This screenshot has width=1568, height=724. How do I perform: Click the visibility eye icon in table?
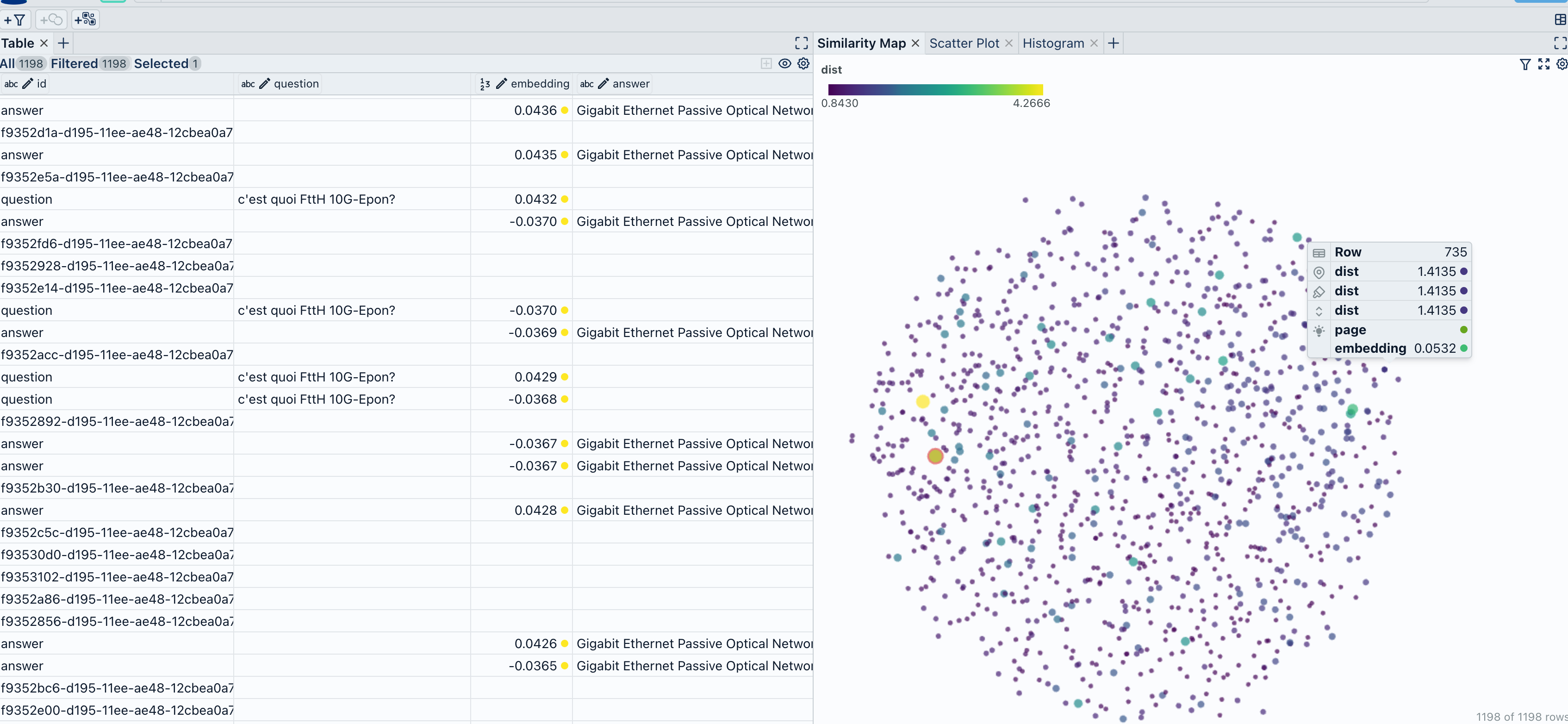pyautogui.click(x=785, y=63)
